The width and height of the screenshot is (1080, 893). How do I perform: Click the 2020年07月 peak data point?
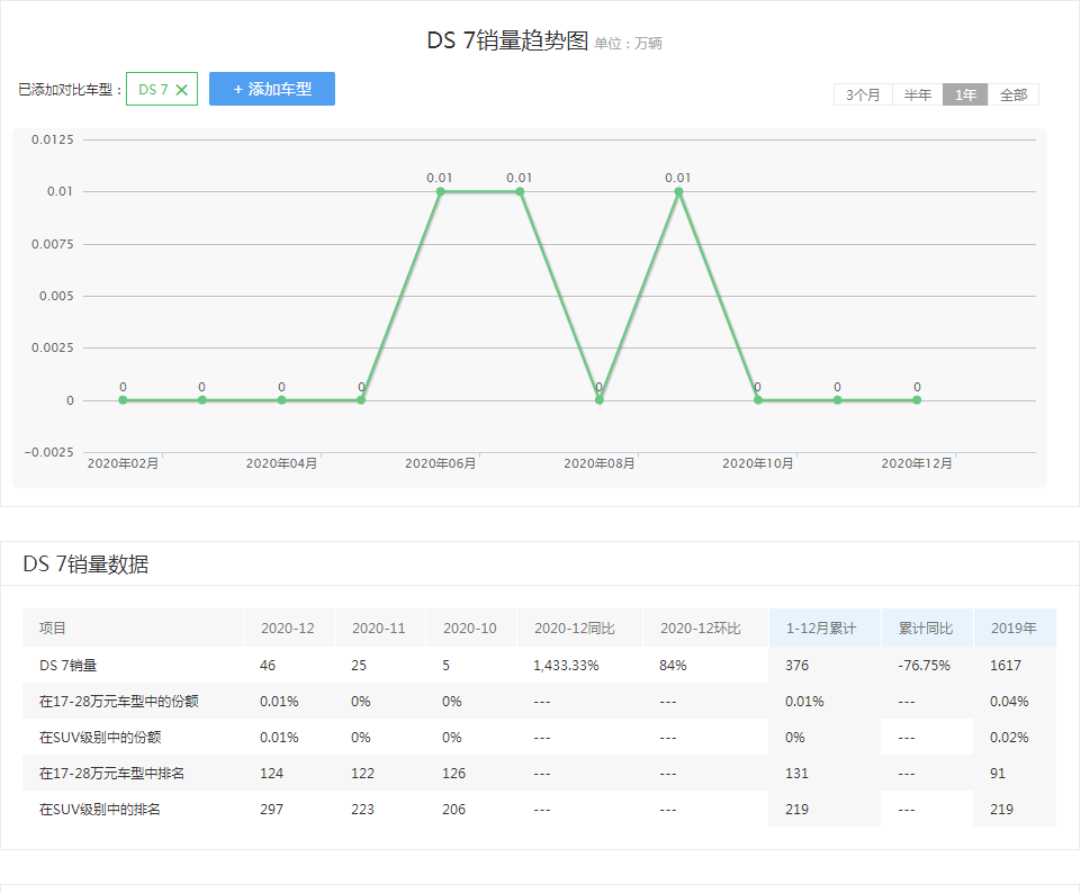pos(520,191)
